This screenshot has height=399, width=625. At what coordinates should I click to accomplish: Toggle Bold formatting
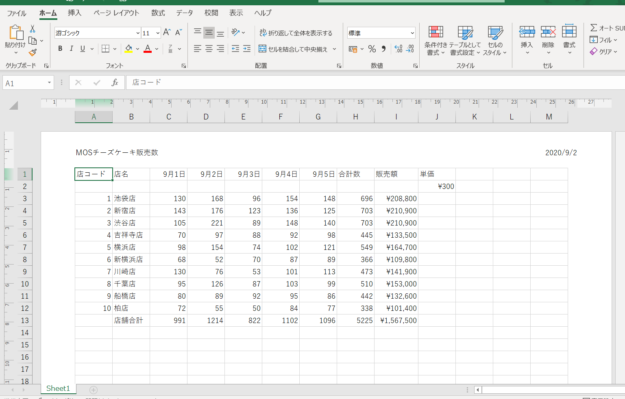coord(60,49)
